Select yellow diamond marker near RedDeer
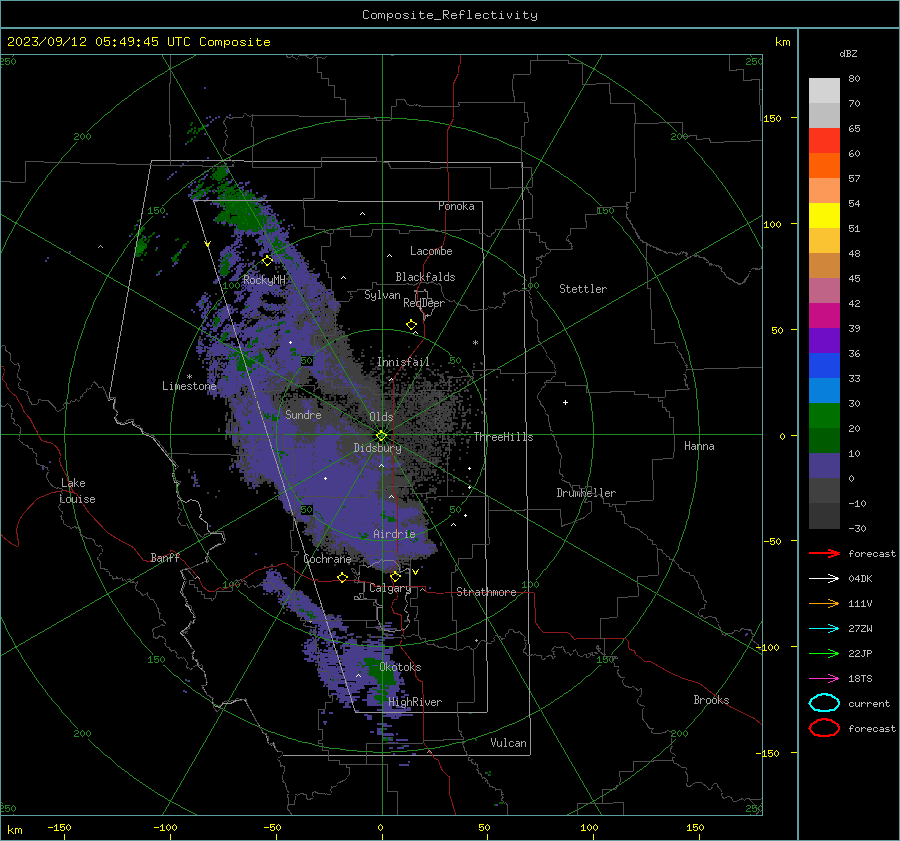The height and width of the screenshot is (841, 900). click(x=411, y=325)
